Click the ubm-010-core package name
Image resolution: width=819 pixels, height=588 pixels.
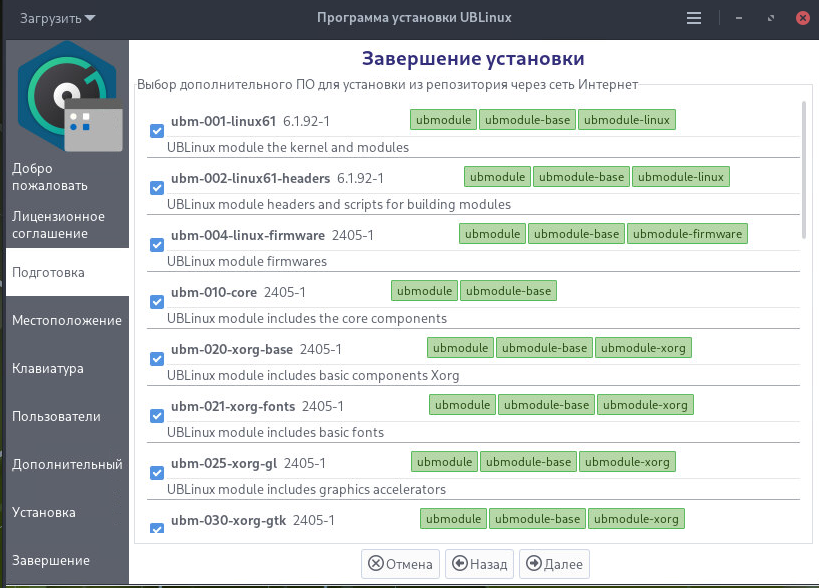(x=214, y=292)
